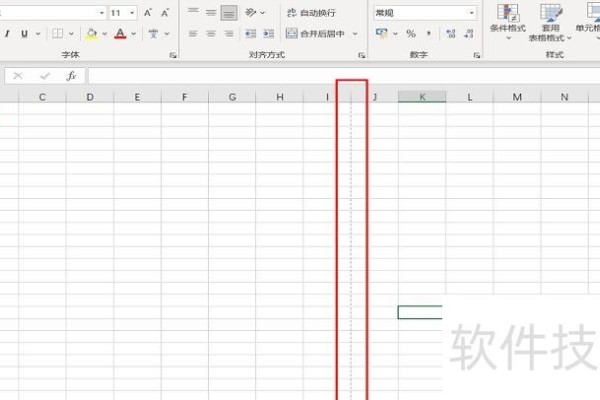The width and height of the screenshot is (600, 400).
Task: Click the cell borders icon
Action: click(x=57, y=34)
